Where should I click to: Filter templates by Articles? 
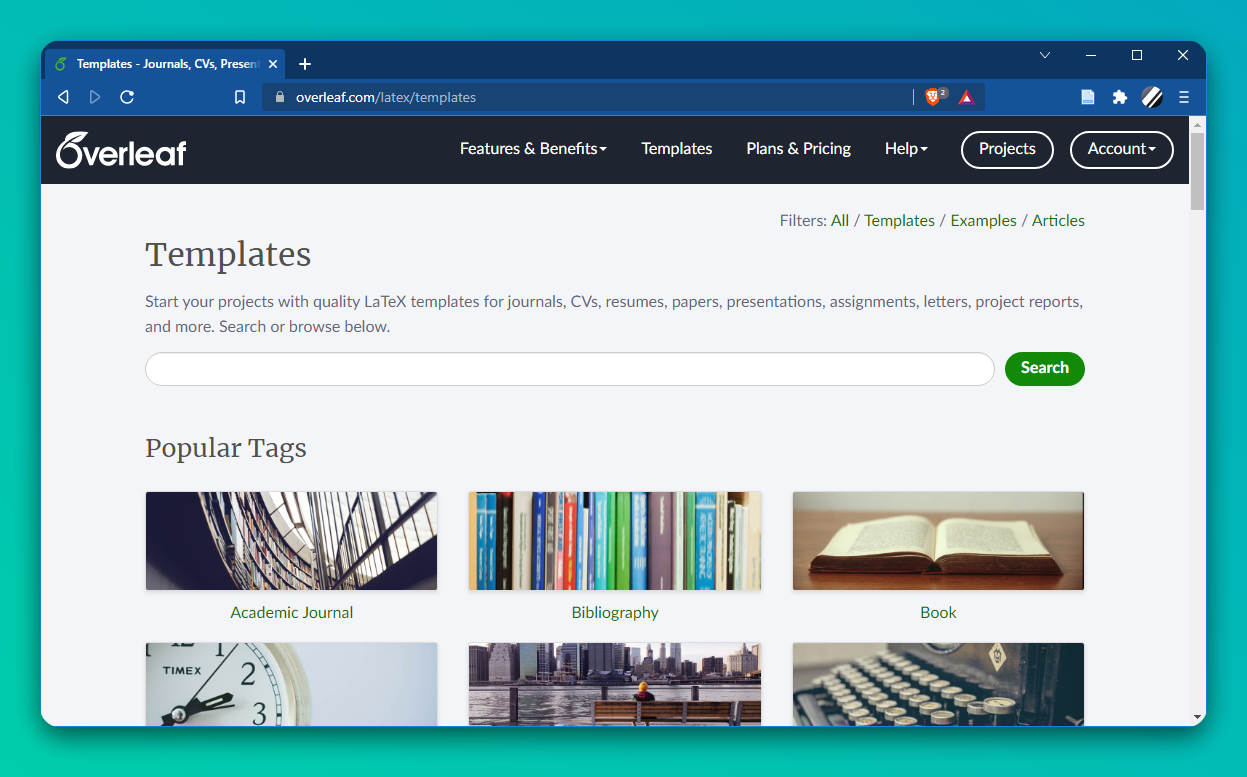coord(1058,220)
